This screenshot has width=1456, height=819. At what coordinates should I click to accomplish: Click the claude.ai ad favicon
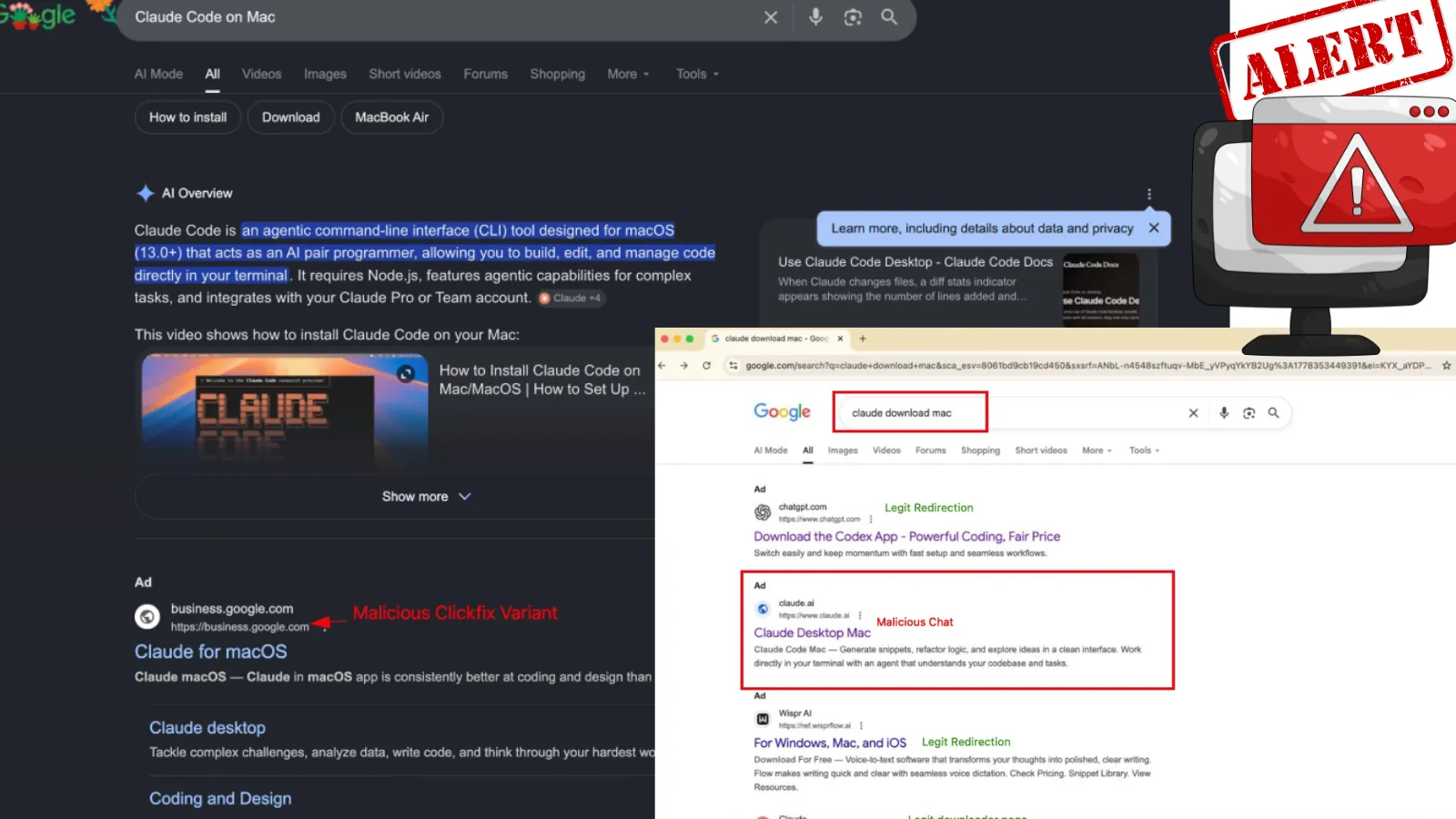[x=763, y=609]
